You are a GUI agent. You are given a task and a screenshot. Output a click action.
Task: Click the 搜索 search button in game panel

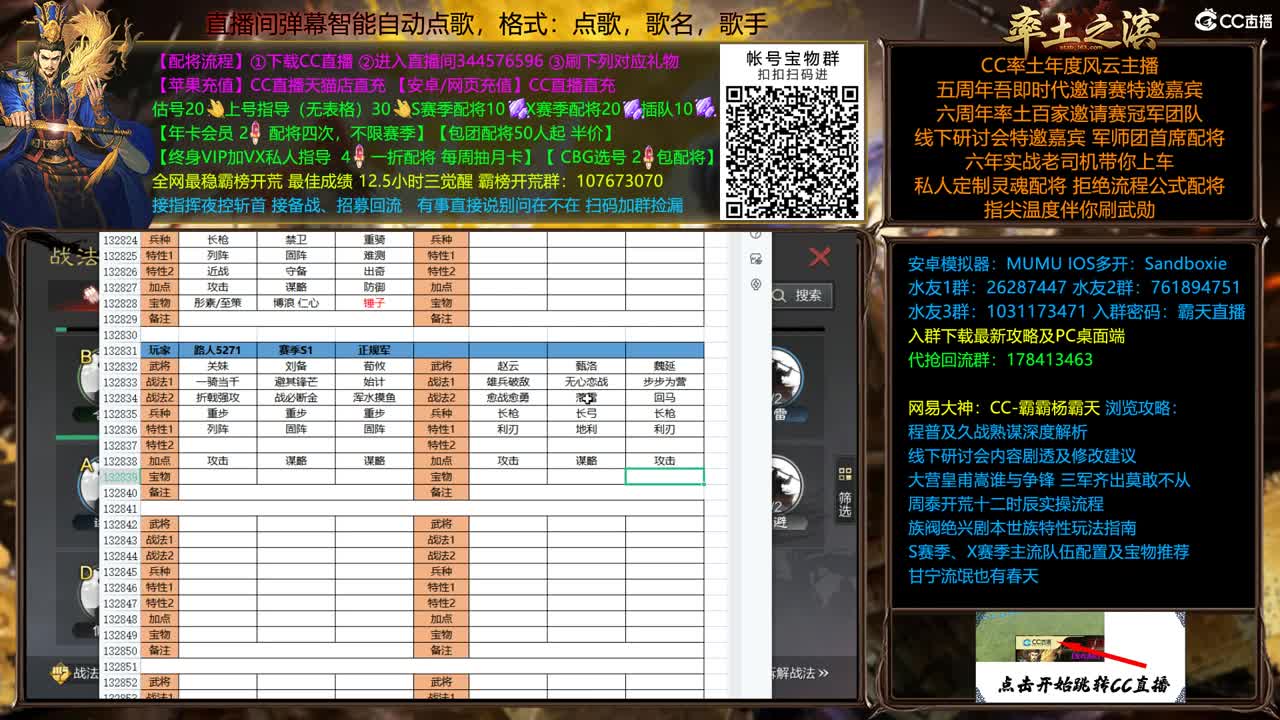[x=800, y=296]
